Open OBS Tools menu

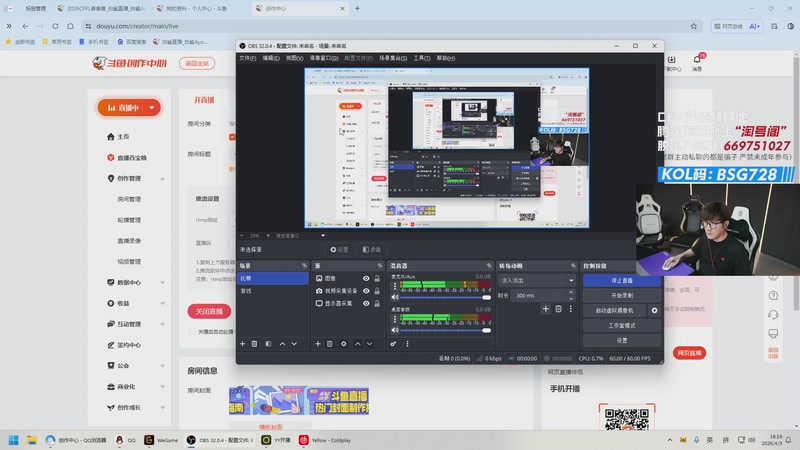421,58
